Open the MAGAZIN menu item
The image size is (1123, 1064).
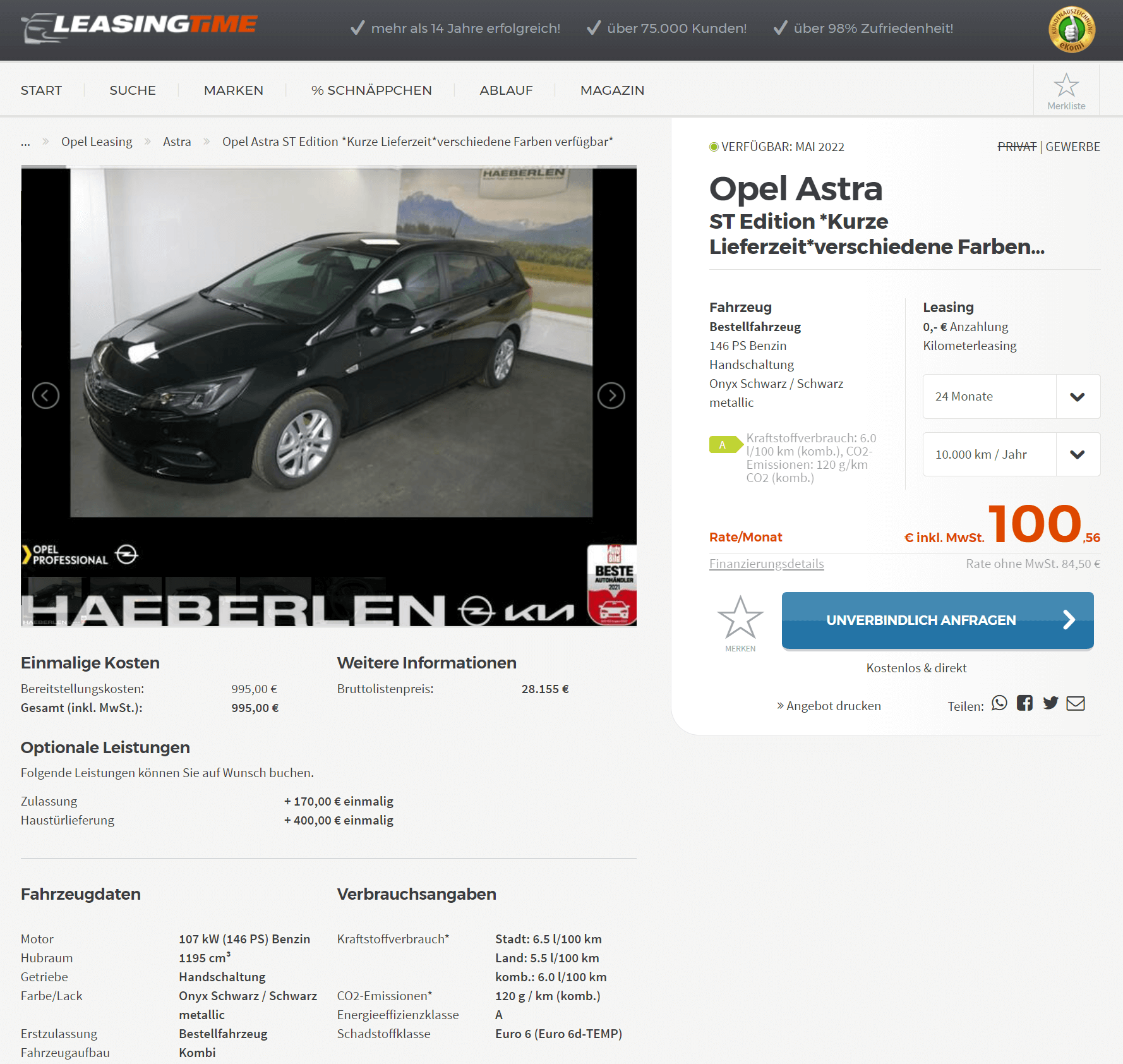click(612, 90)
